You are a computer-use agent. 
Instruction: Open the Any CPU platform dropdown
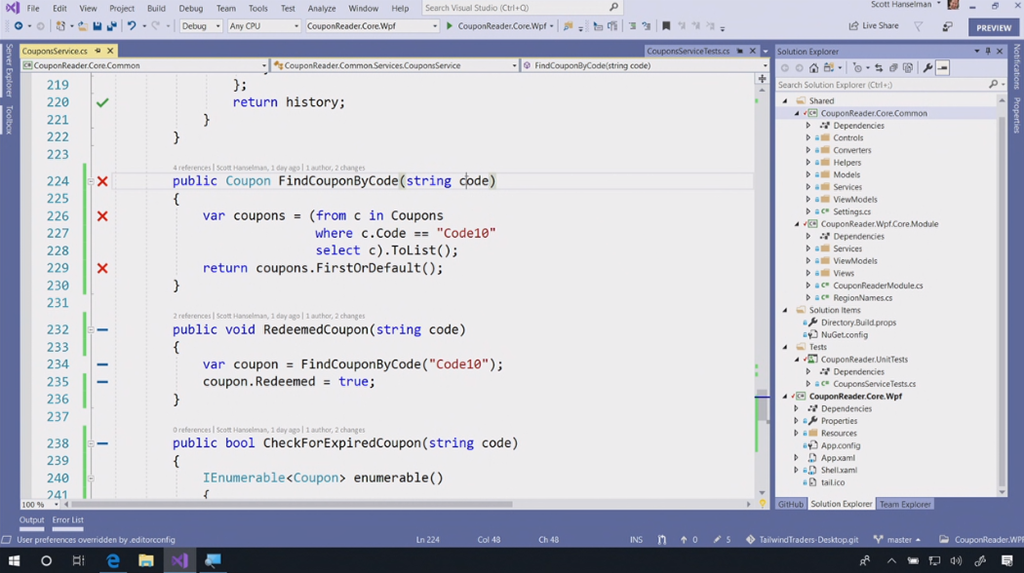[x=263, y=26]
